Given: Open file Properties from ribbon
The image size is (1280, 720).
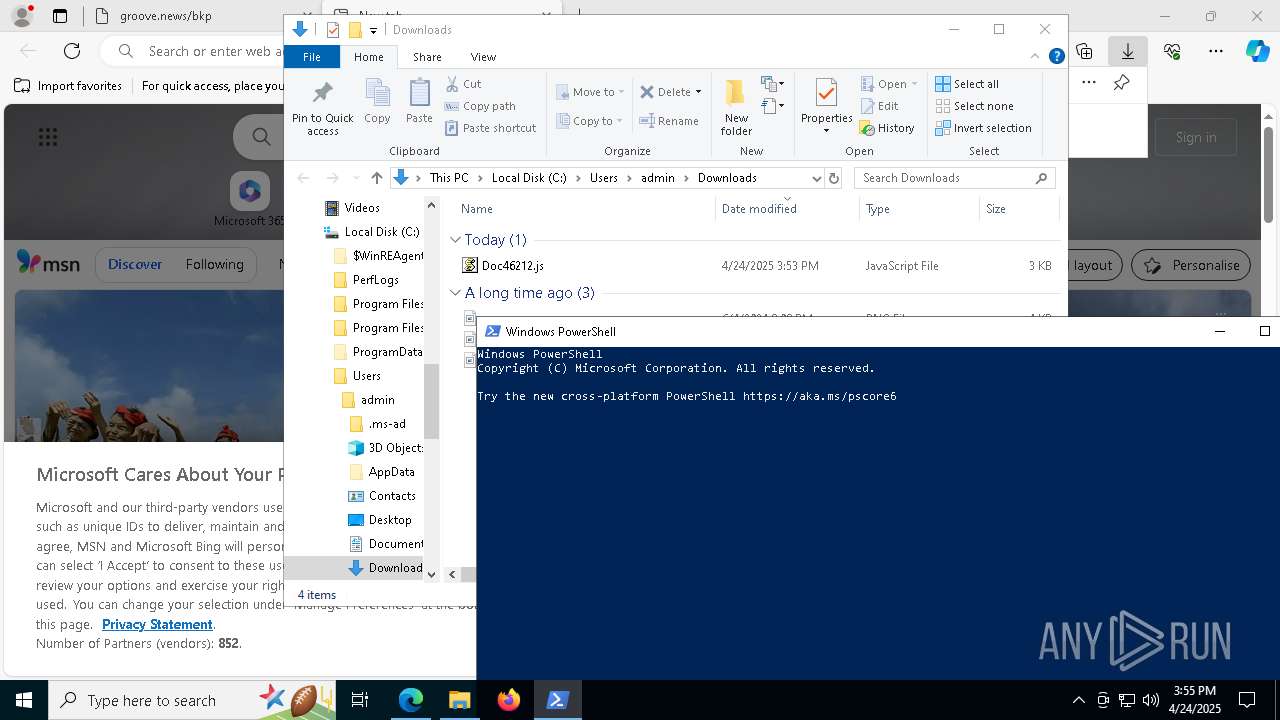Looking at the screenshot, I should click(826, 105).
